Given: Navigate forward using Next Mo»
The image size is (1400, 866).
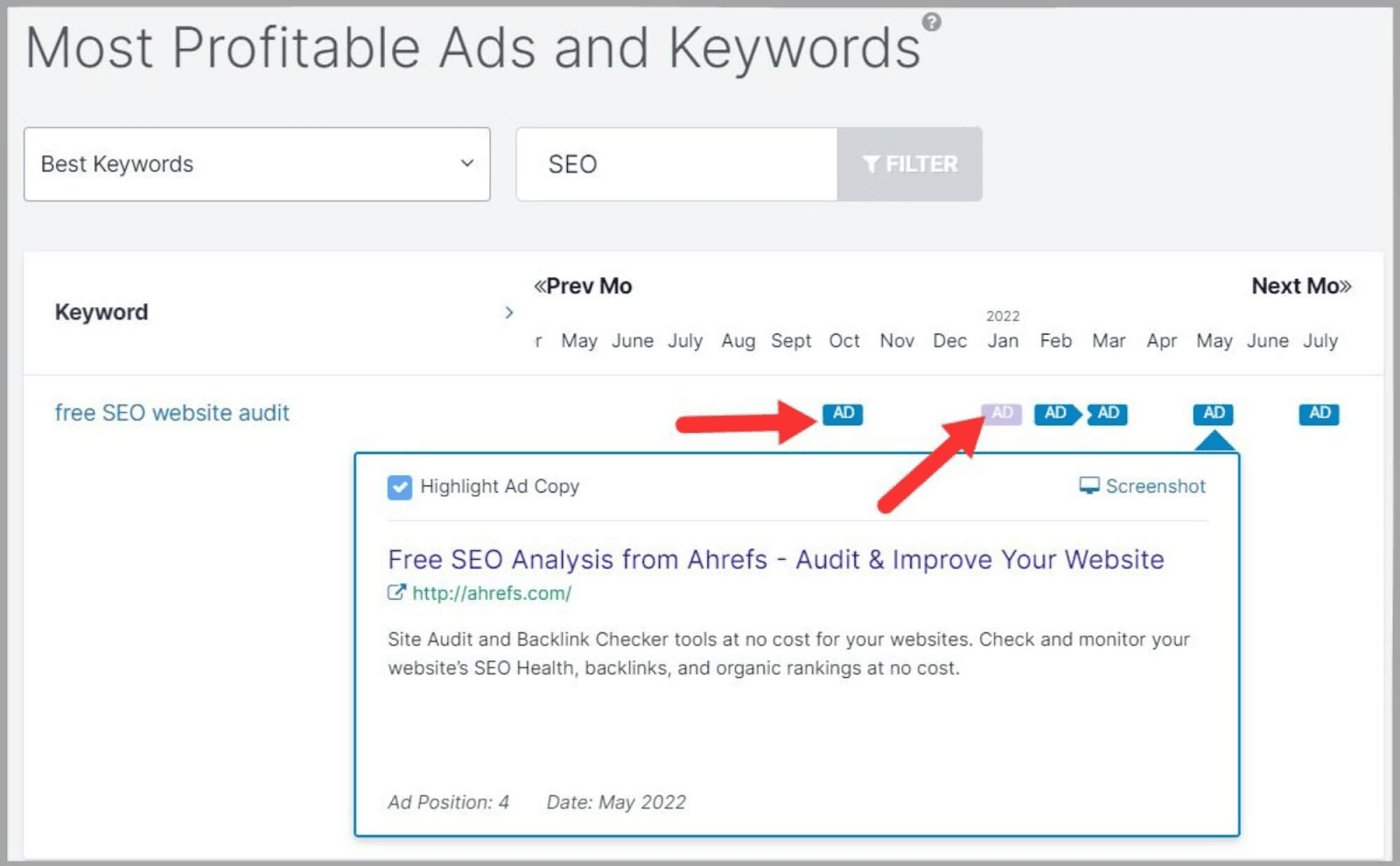Looking at the screenshot, I should point(1301,285).
